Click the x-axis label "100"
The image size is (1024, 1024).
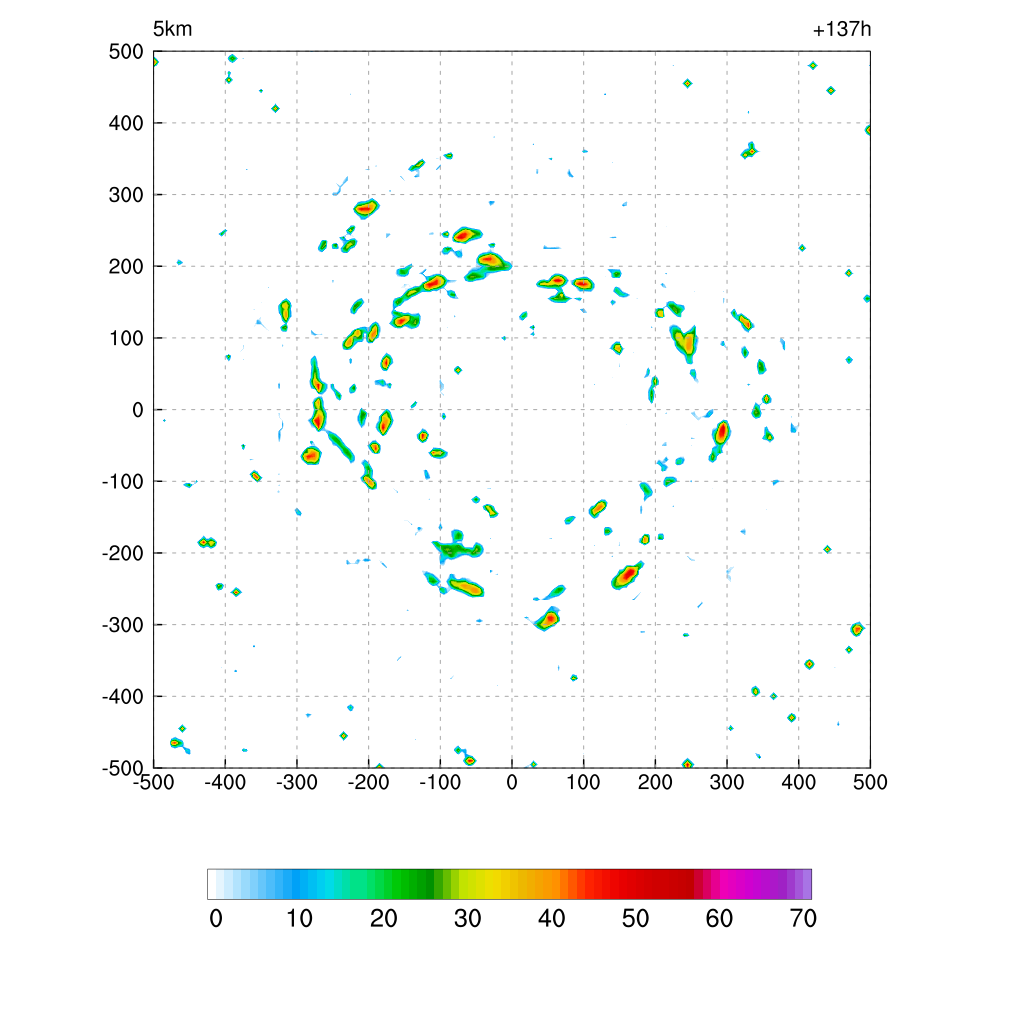pos(583,782)
